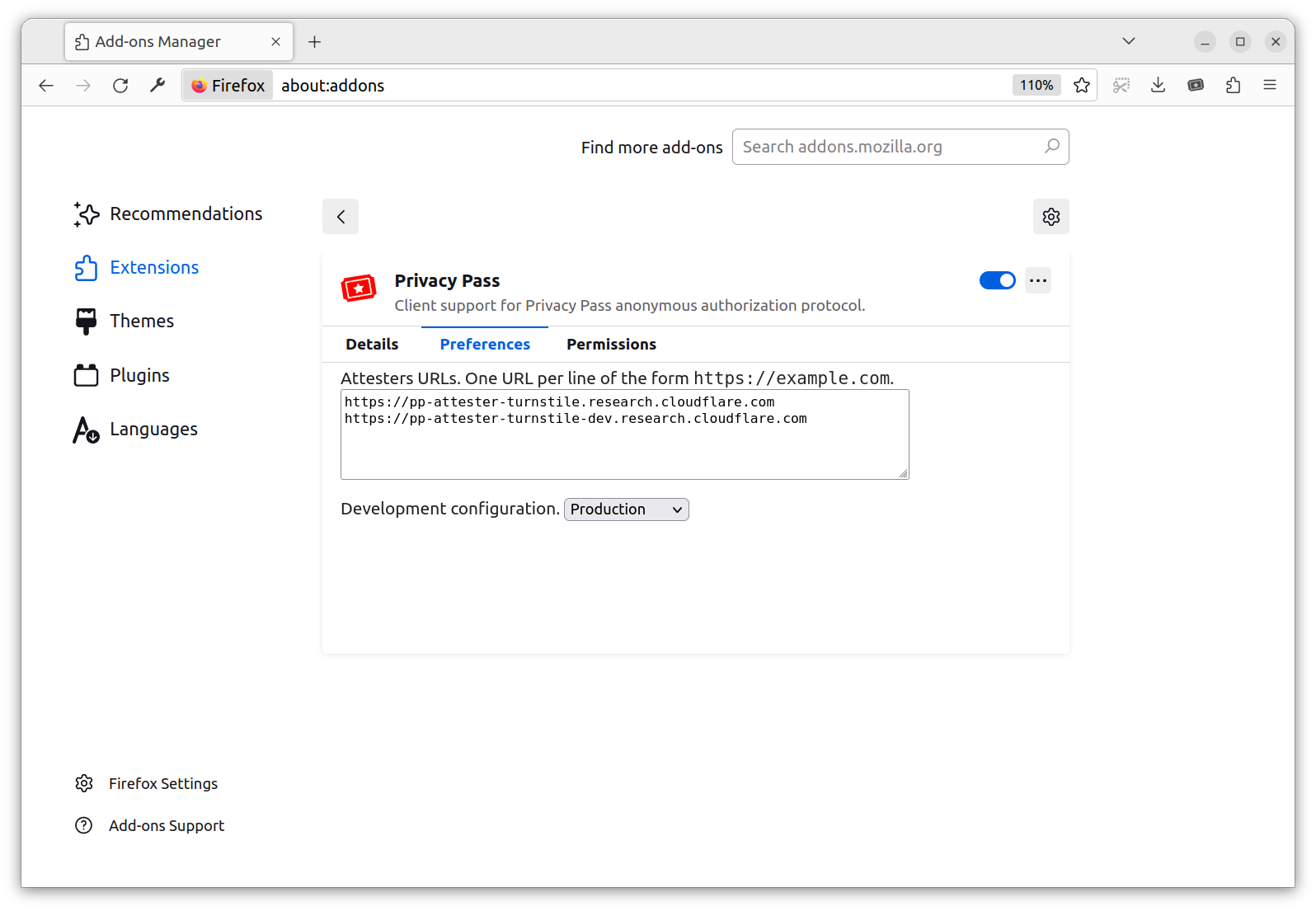Maximize the Firefox window

click(x=1240, y=42)
